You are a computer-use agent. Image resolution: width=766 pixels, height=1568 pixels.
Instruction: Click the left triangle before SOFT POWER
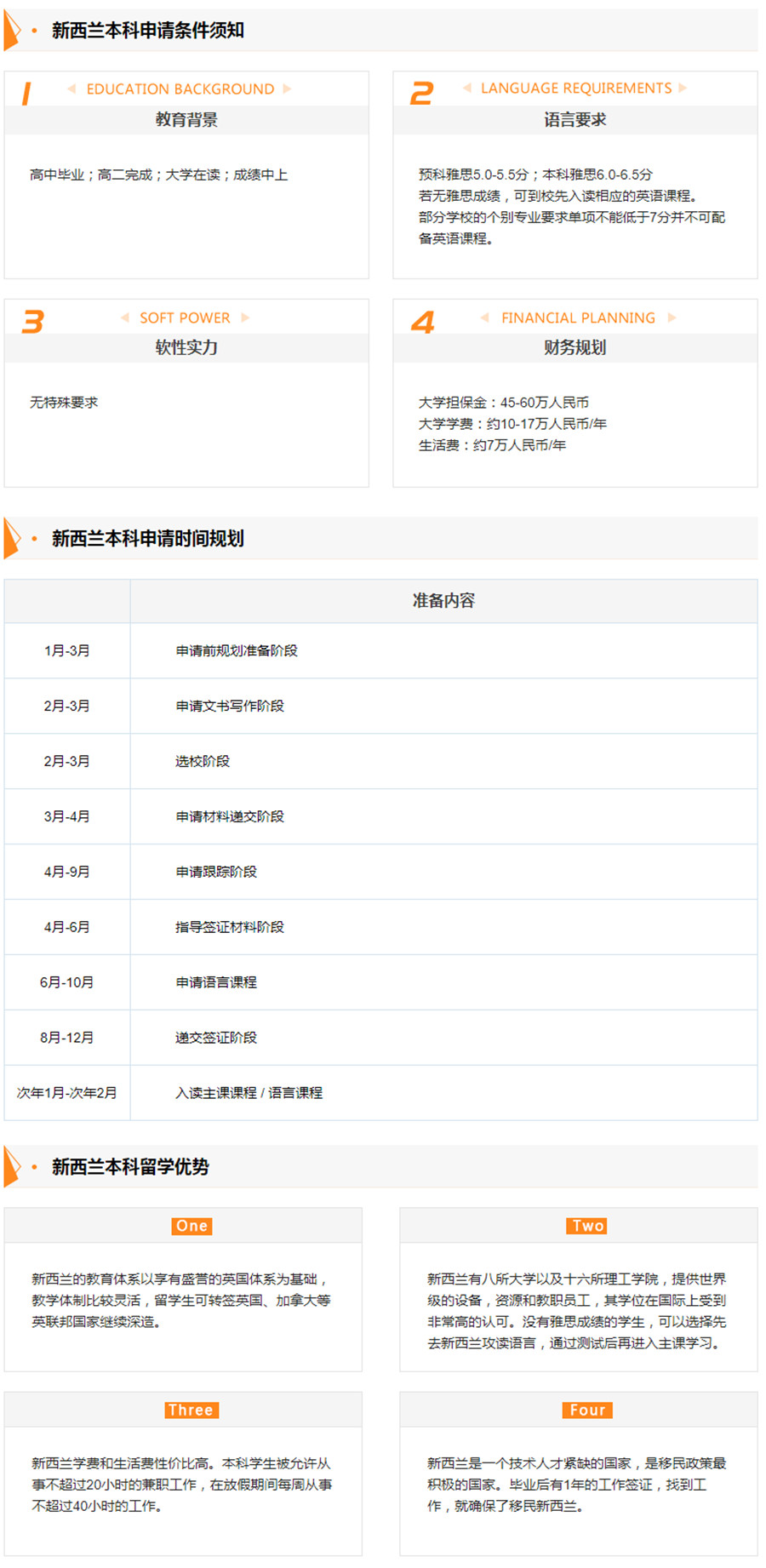click(124, 318)
